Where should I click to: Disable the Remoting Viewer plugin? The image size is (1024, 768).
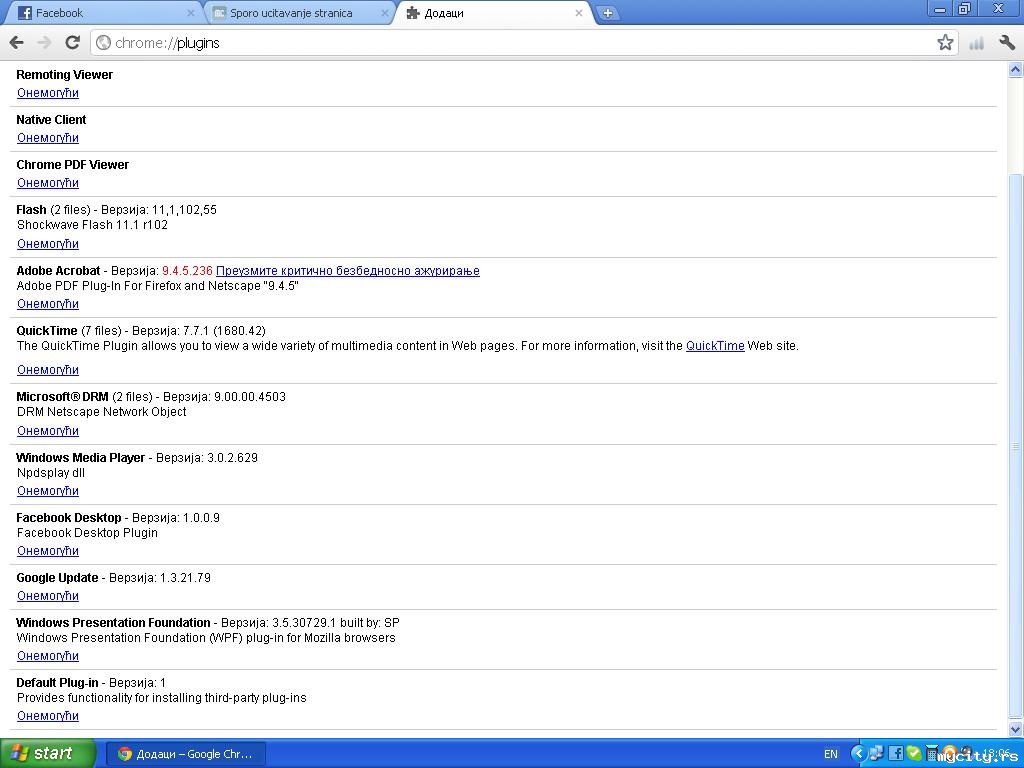[x=48, y=93]
